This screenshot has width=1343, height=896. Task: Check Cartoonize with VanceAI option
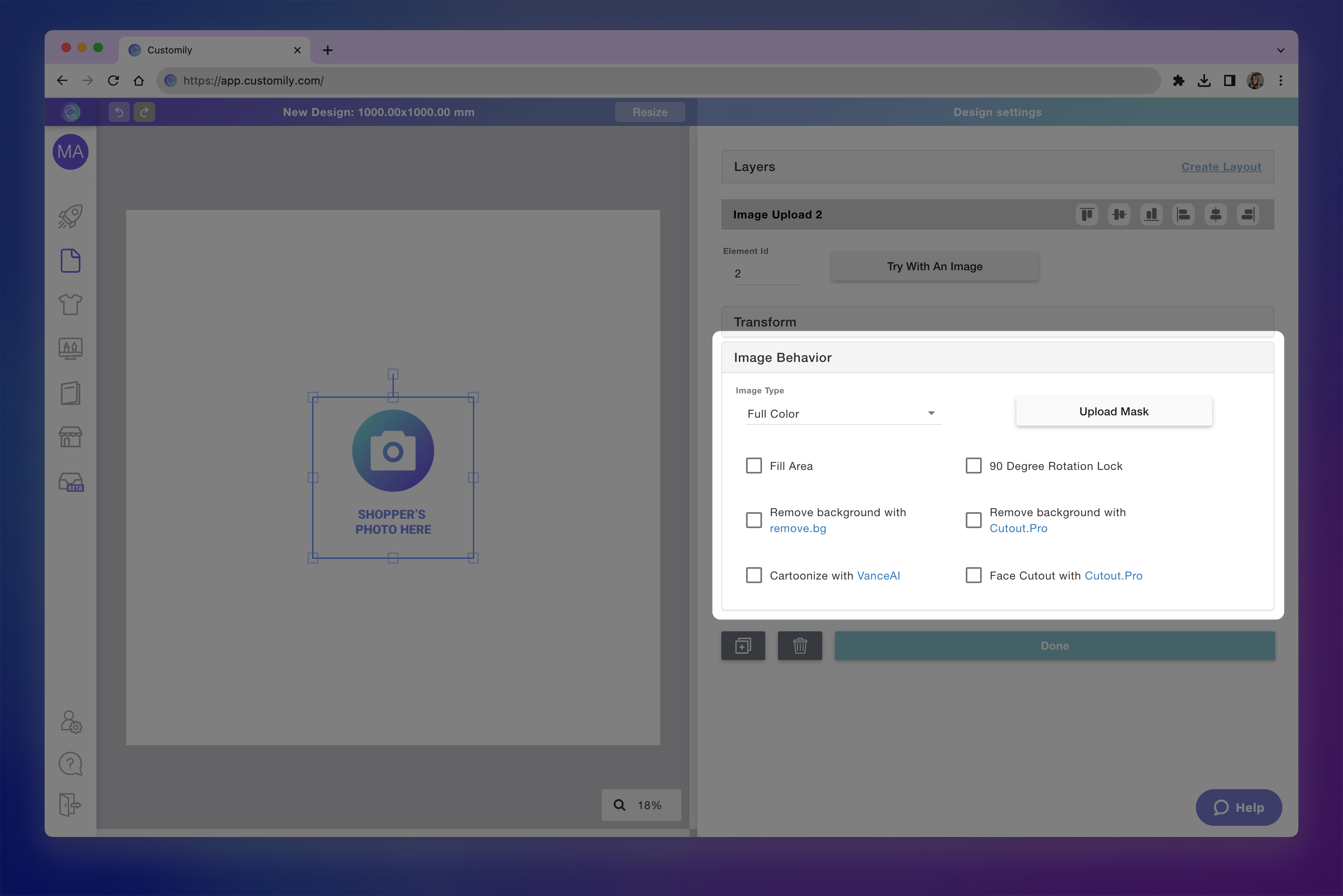[x=754, y=576]
